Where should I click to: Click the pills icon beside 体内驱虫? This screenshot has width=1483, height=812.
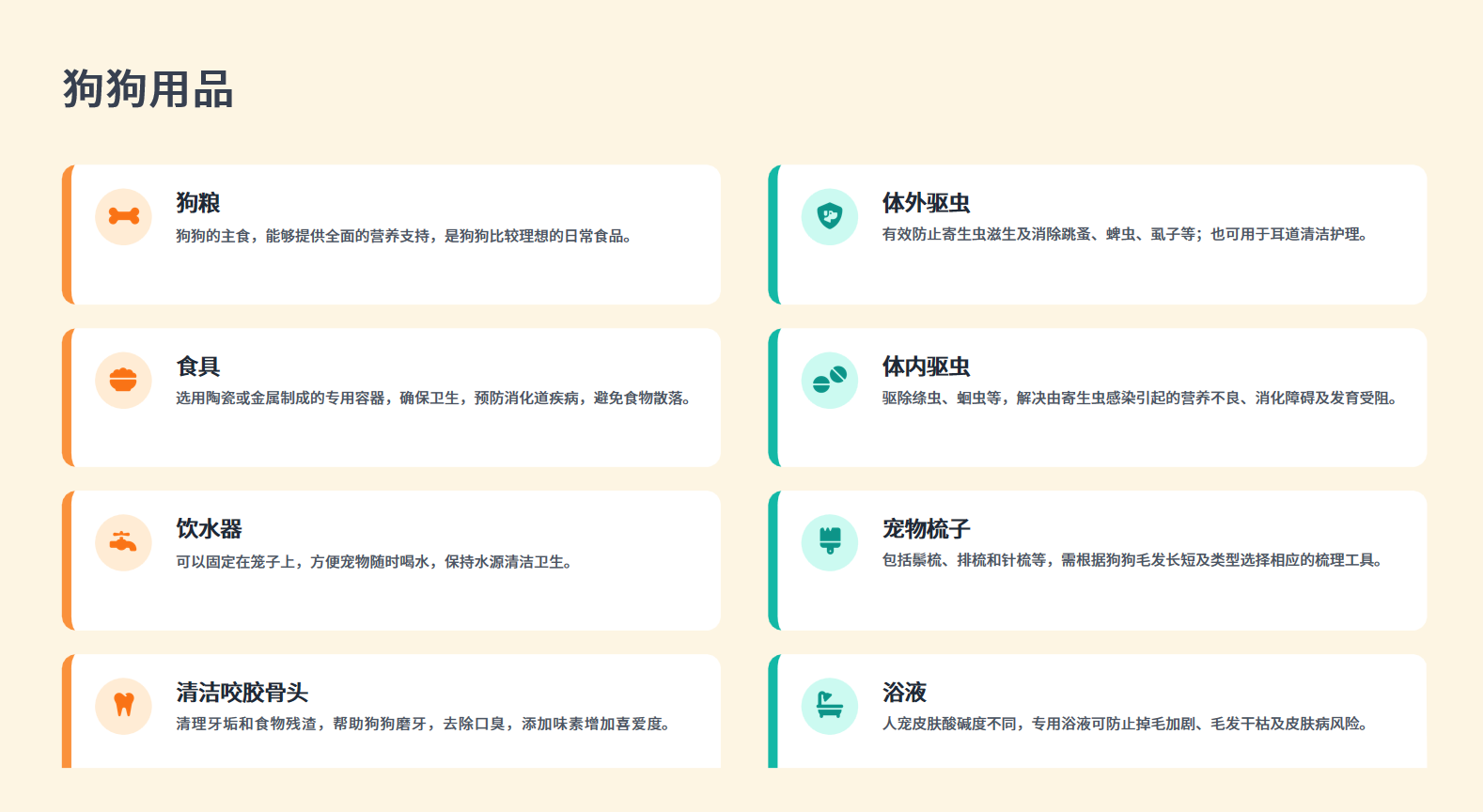[x=829, y=381]
